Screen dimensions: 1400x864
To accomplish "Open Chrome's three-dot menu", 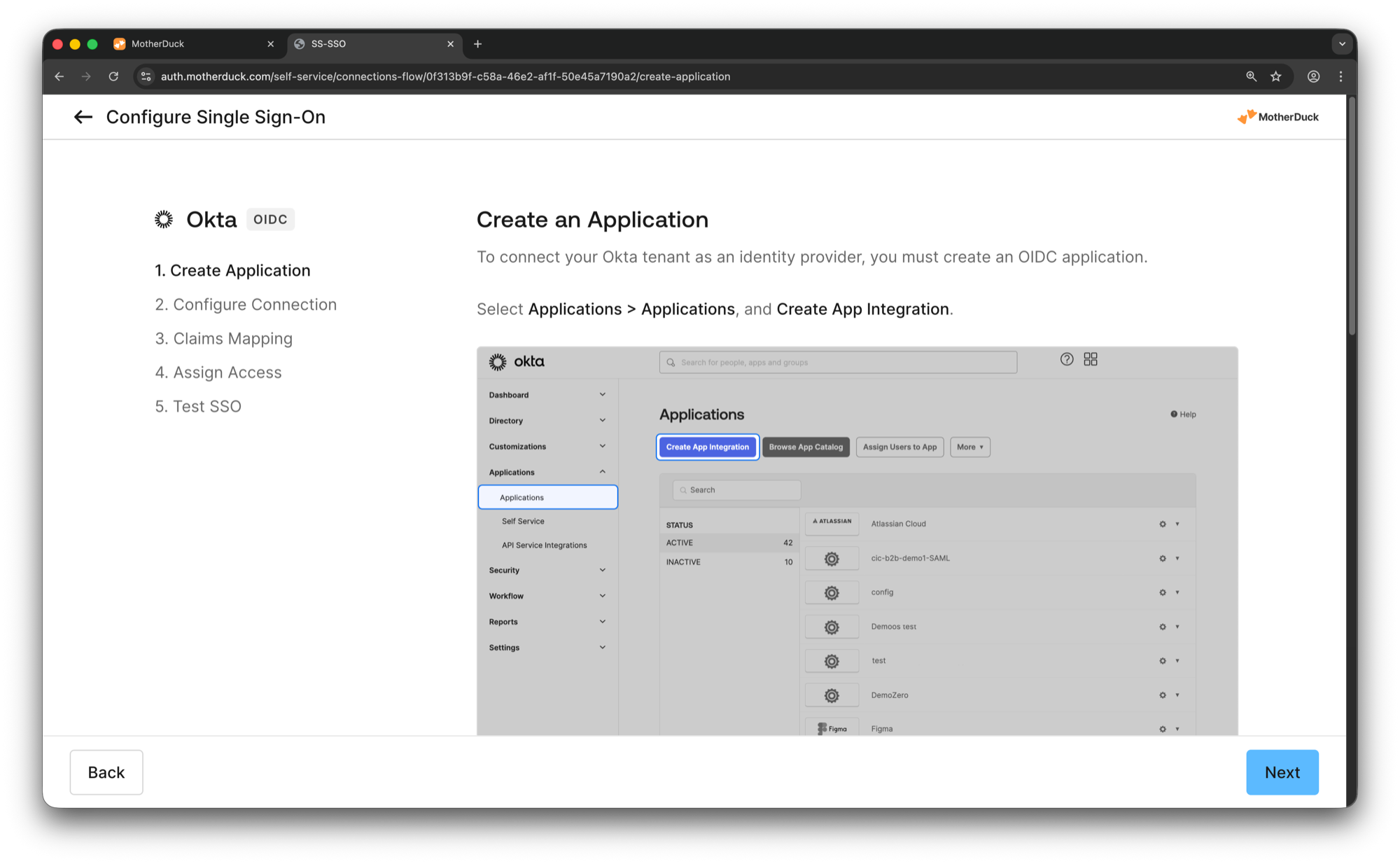I will point(1341,76).
